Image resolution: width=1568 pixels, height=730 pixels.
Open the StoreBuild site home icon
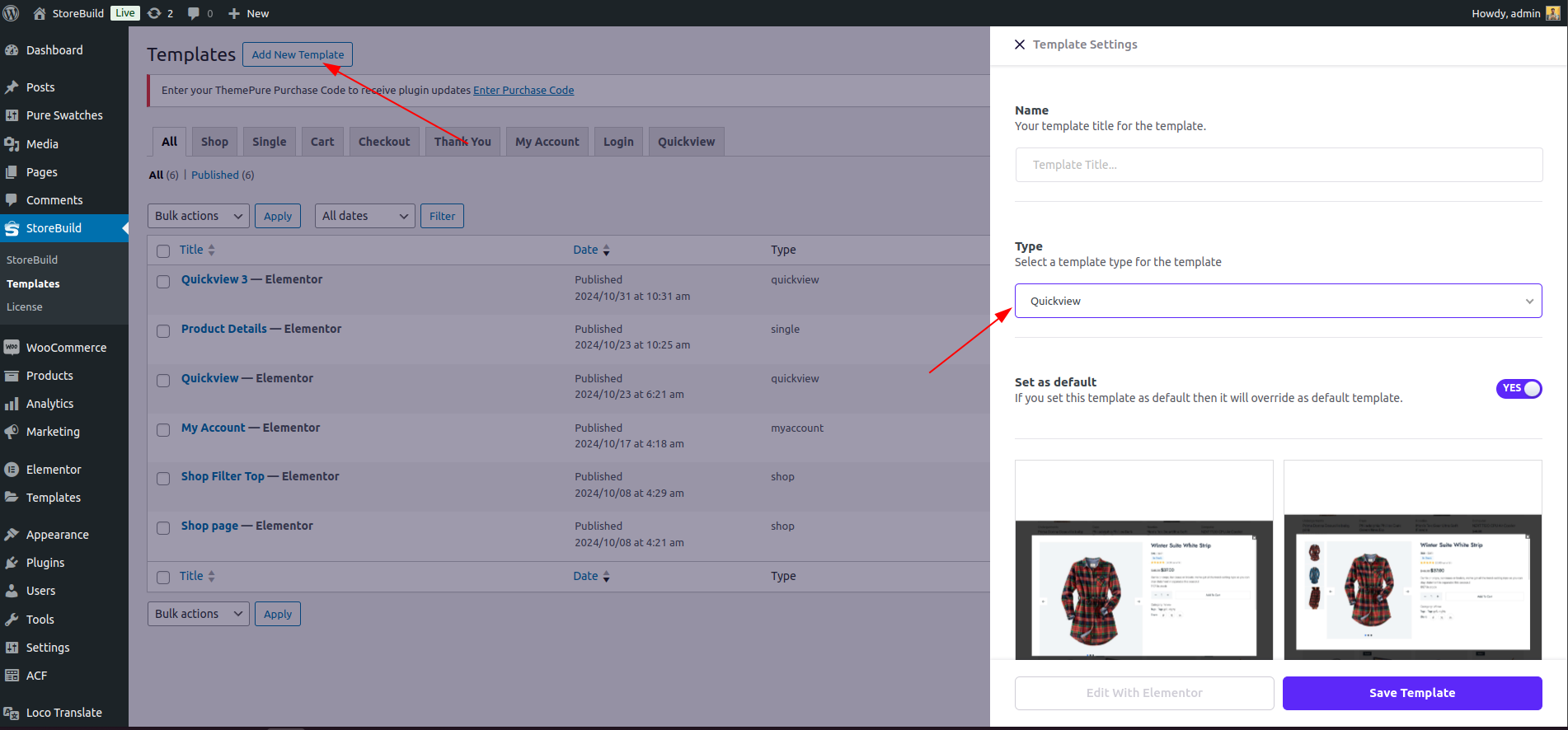pyautogui.click(x=40, y=13)
